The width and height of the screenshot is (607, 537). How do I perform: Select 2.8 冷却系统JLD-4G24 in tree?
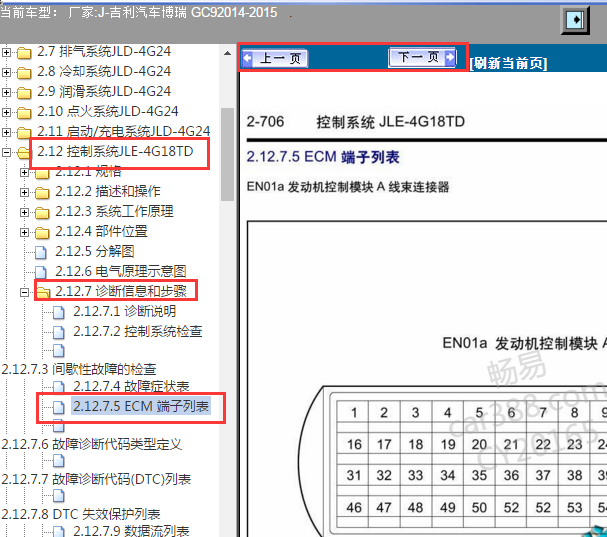pyautogui.click(x=104, y=72)
